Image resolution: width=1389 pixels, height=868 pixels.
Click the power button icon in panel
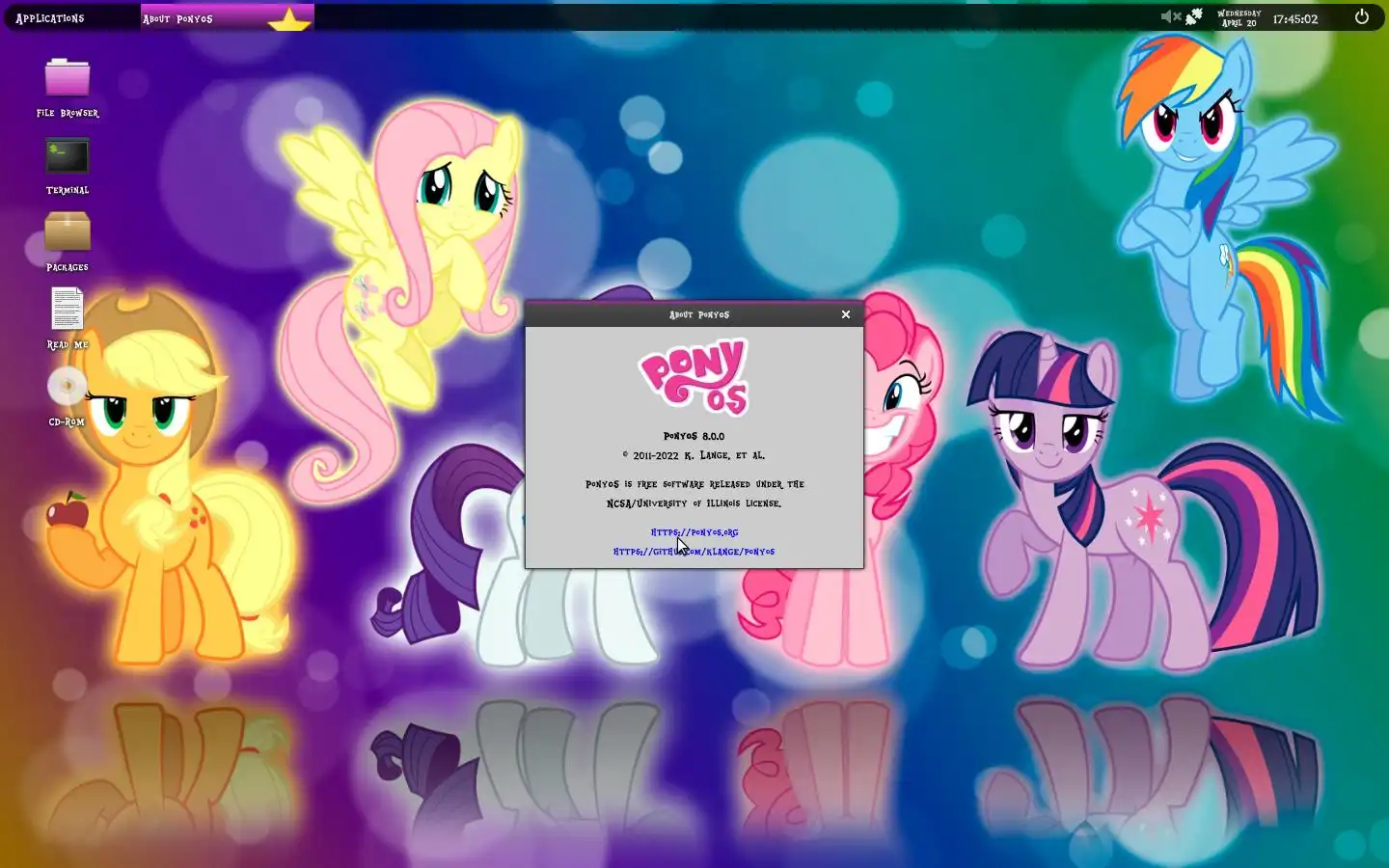tap(1362, 16)
